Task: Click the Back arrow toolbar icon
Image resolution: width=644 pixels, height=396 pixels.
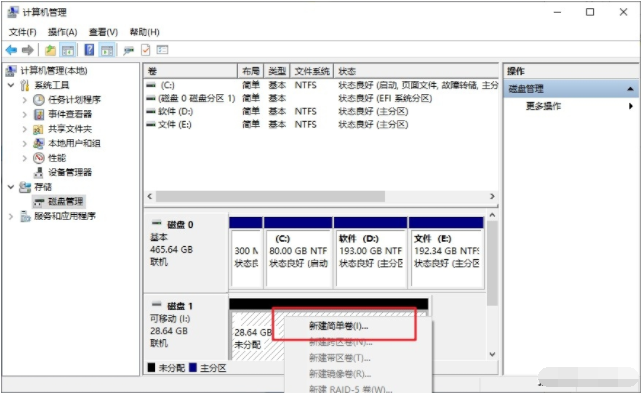Action: (11, 50)
